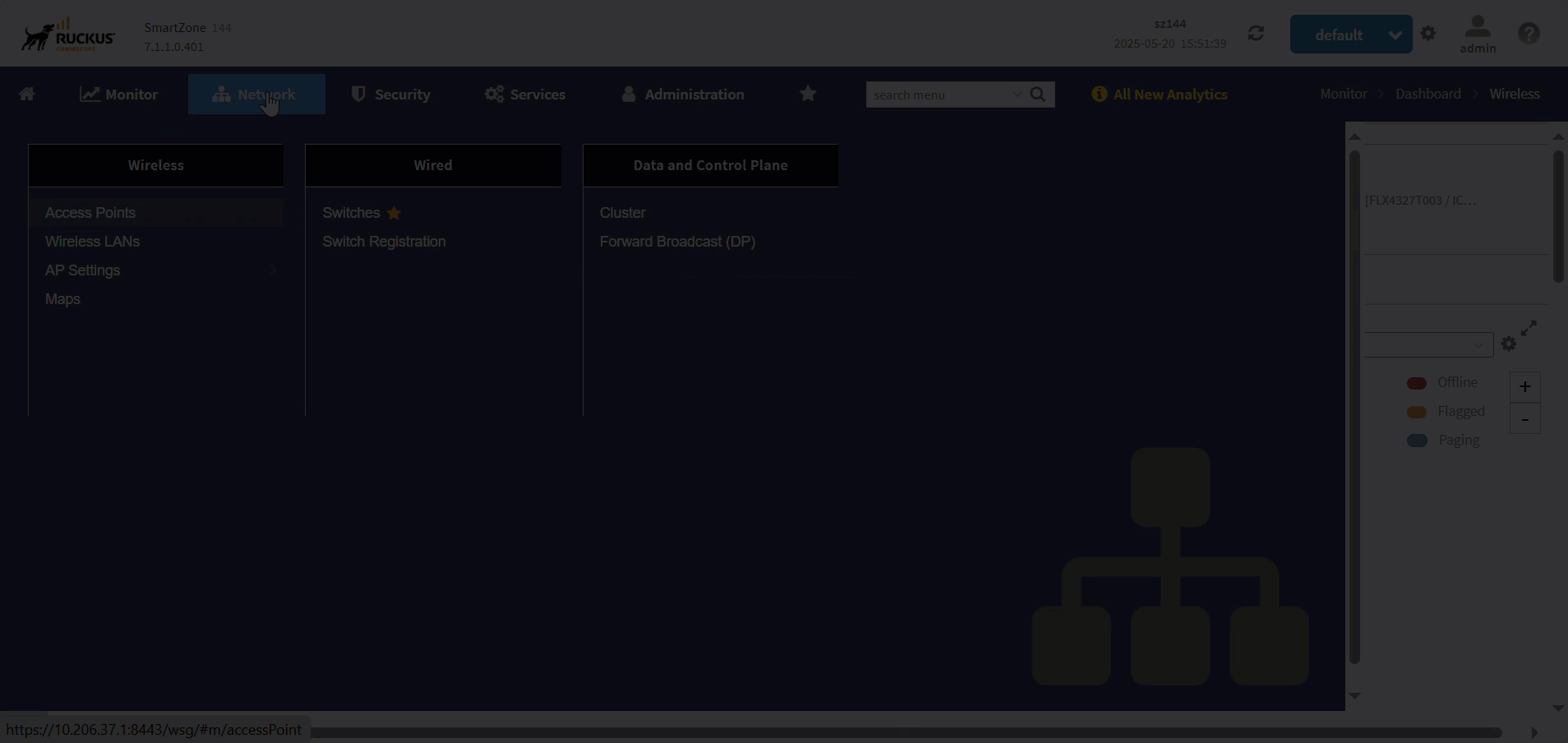The width and height of the screenshot is (1568, 743).
Task: Expand the AP Settings chevron
Action: 273,270
